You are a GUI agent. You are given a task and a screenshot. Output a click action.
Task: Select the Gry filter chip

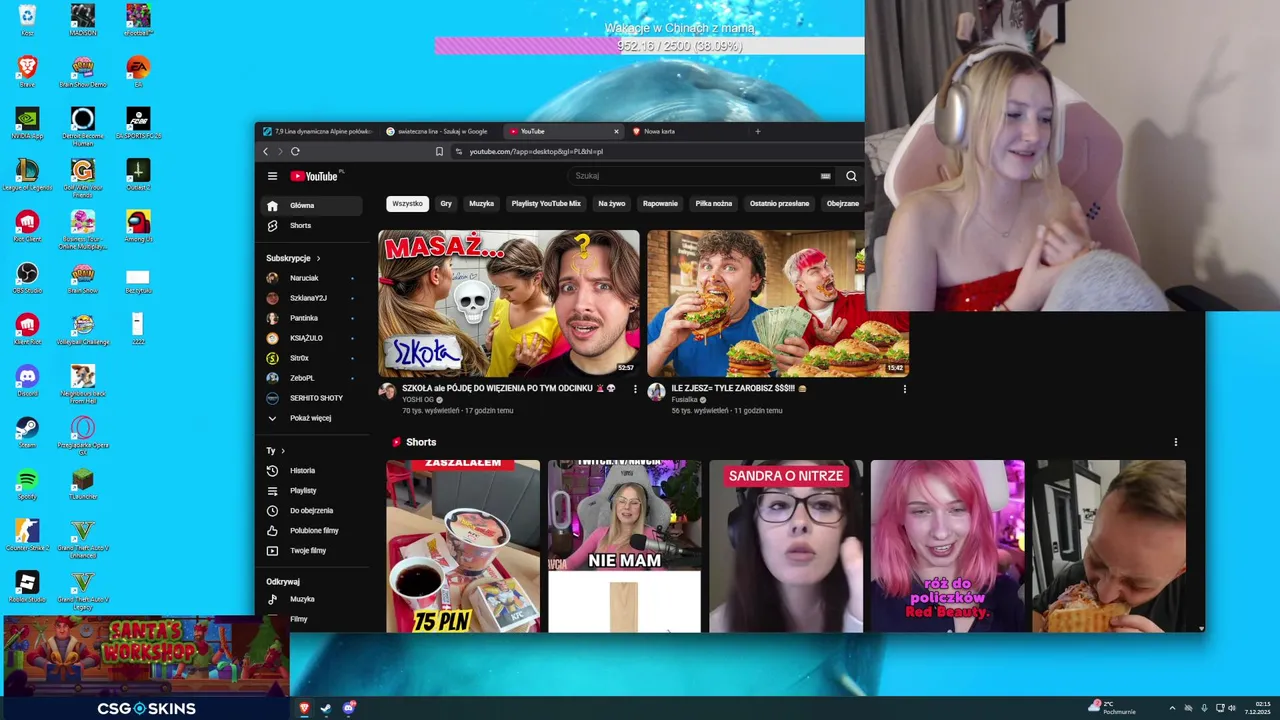[446, 204]
